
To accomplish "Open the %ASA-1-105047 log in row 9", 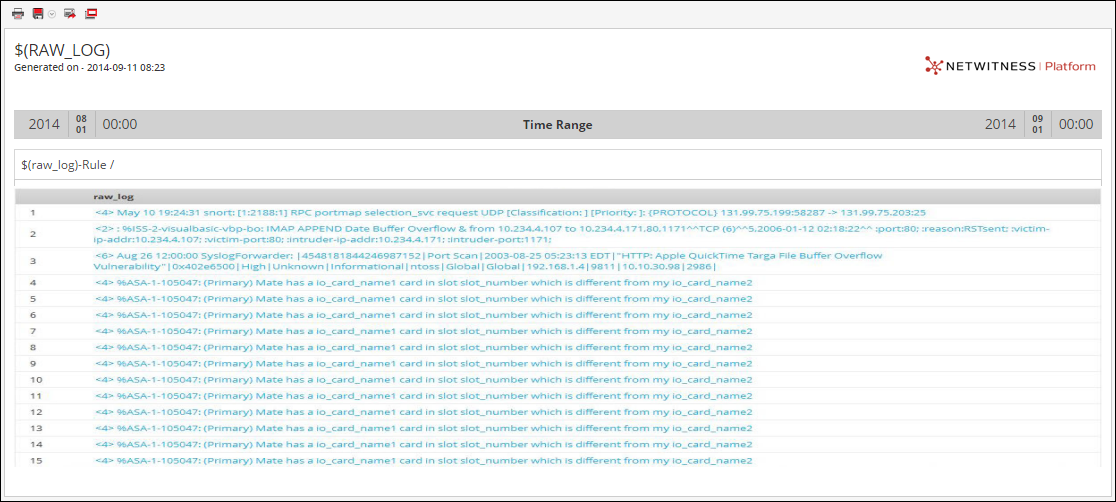I will coord(423,364).
